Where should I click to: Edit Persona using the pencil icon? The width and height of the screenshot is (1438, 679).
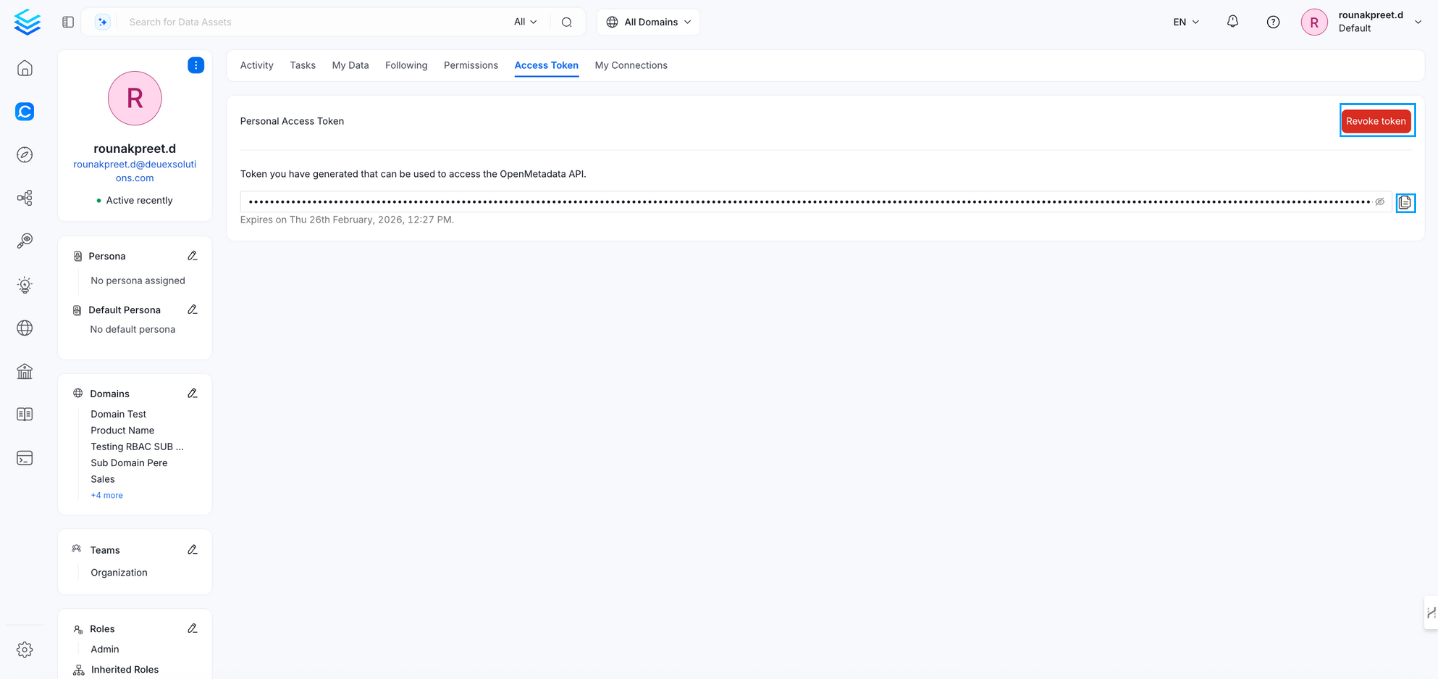click(x=192, y=256)
